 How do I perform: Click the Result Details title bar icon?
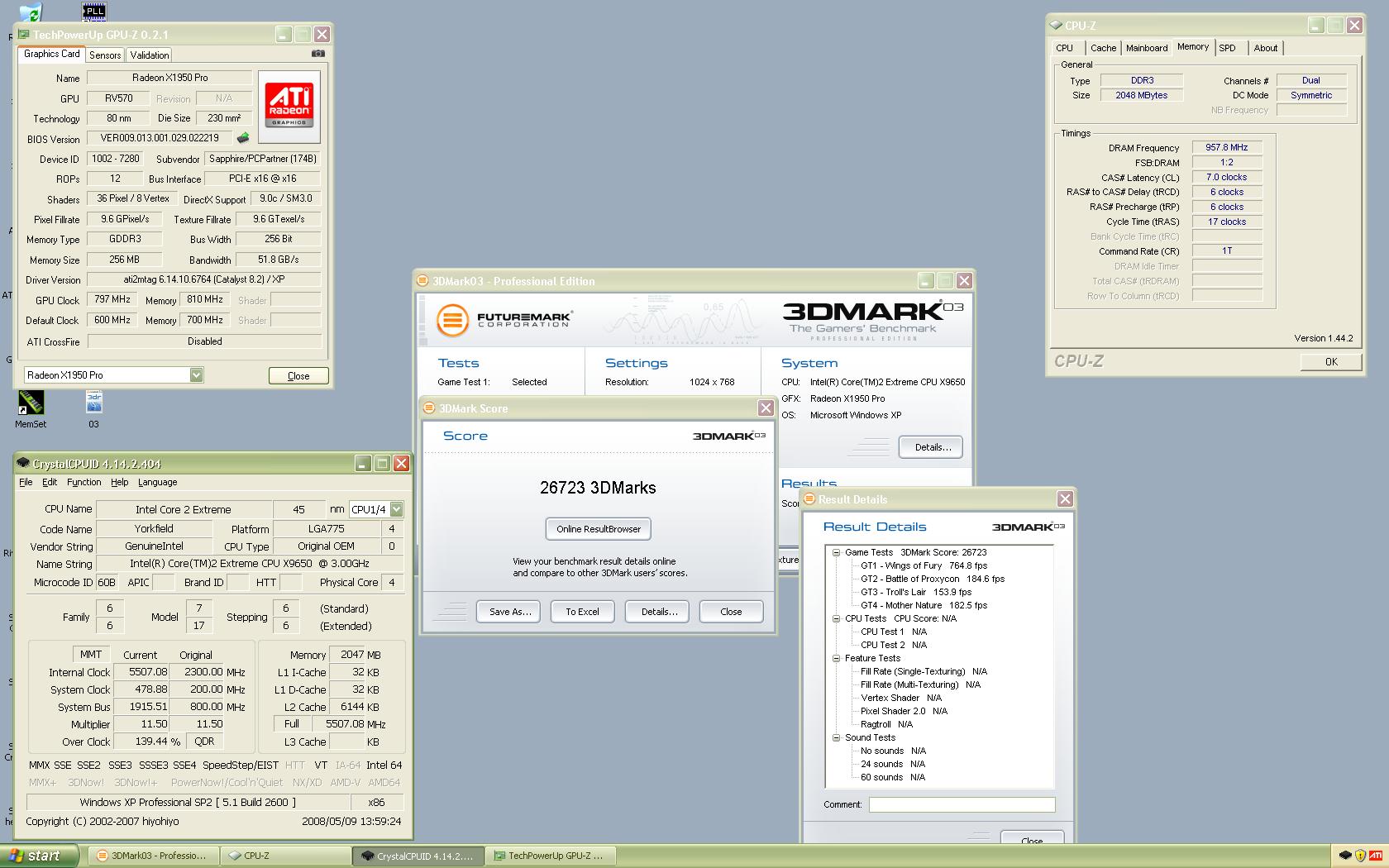(x=809, y=499)
